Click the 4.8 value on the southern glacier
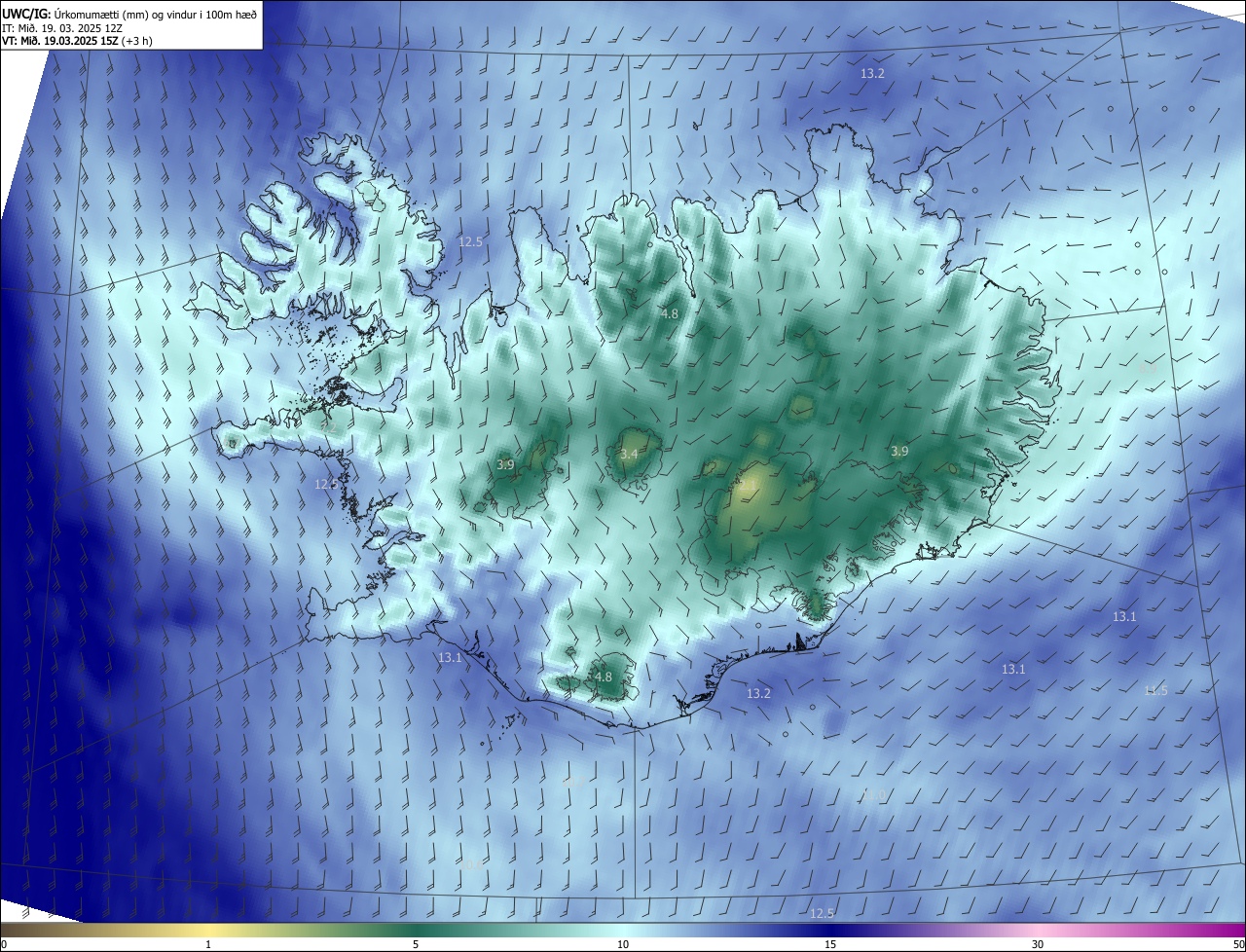Screen dimensions: 1246x952 point(604,677)
